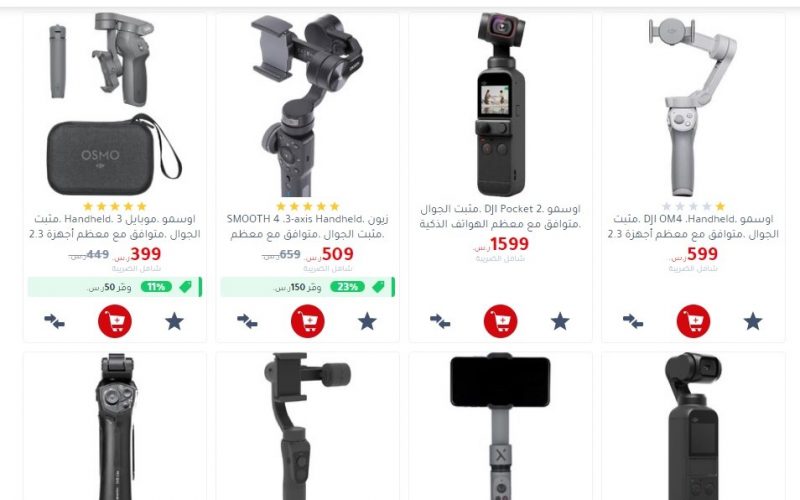
Task: Add Zhiyun Smooth 4 to cart
Action: point(308,321)
